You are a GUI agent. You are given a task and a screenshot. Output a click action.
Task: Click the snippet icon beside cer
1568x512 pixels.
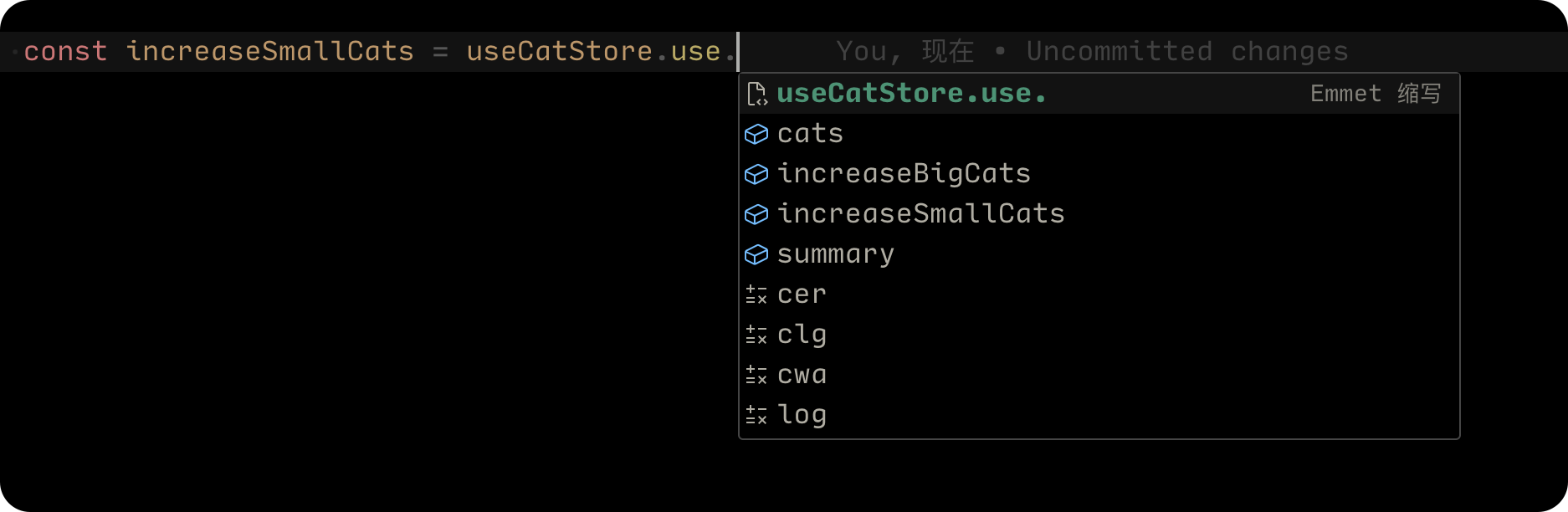[x=756, y=294]
